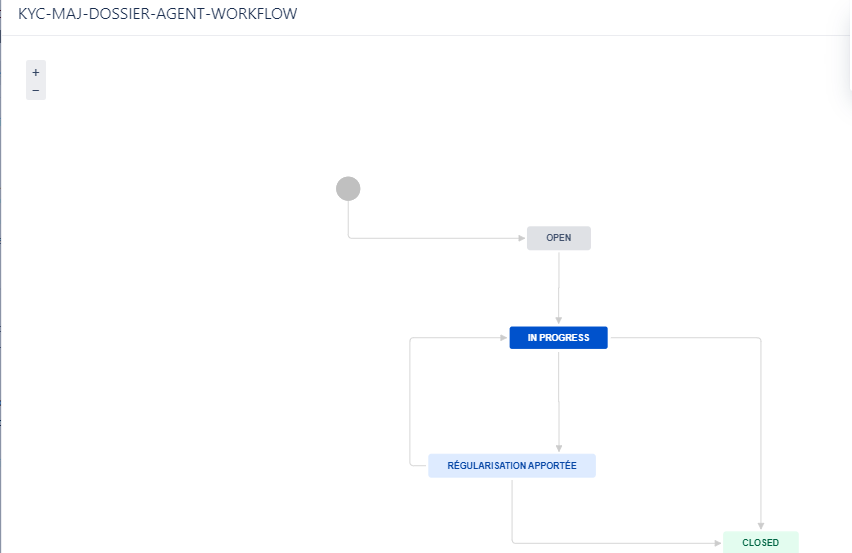Screen dimensions: 852x553
Task: Select the gray start circle node
Action: [348, 188]
